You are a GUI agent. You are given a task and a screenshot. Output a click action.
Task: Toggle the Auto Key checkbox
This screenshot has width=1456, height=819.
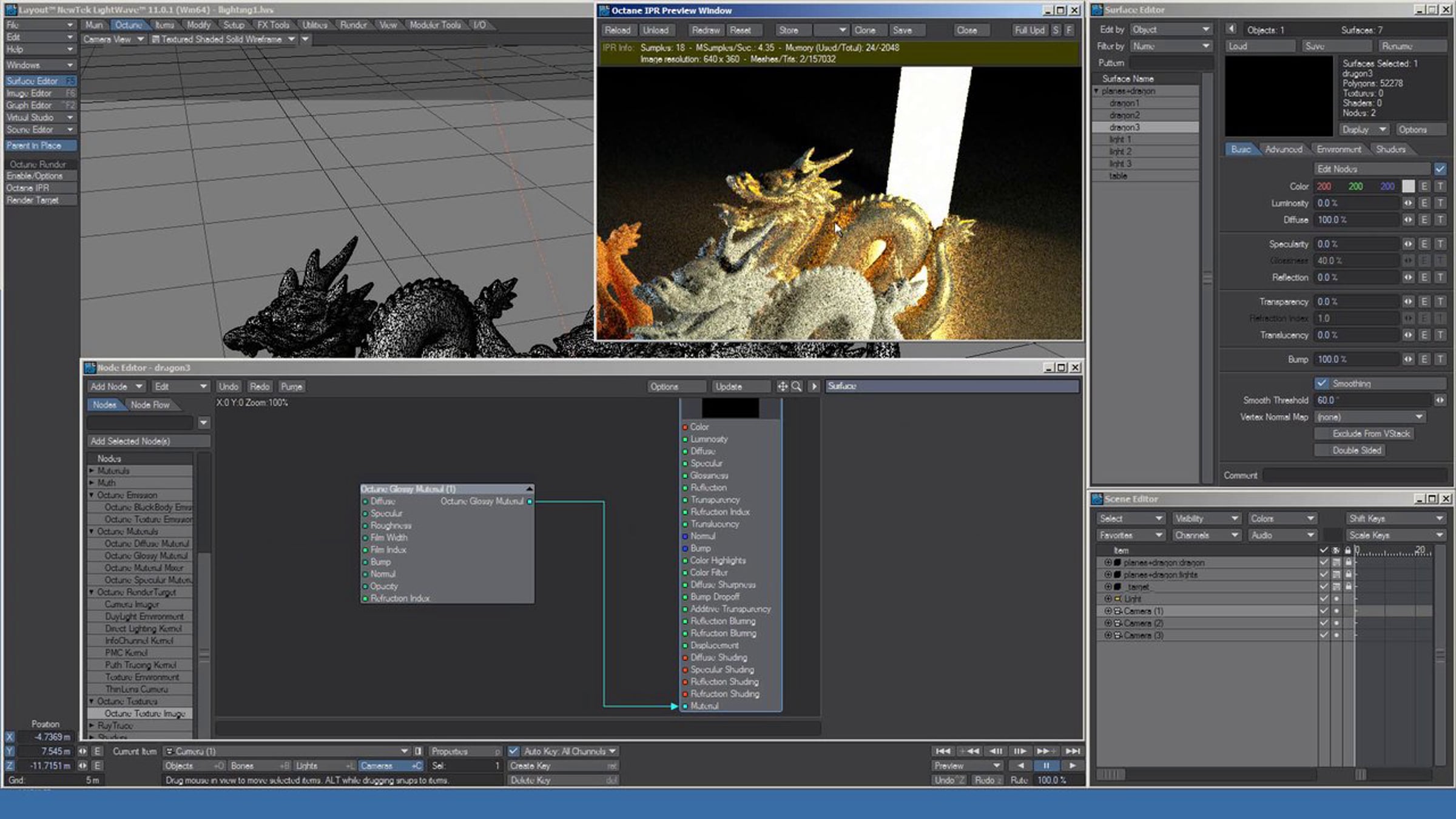(513, 751)
